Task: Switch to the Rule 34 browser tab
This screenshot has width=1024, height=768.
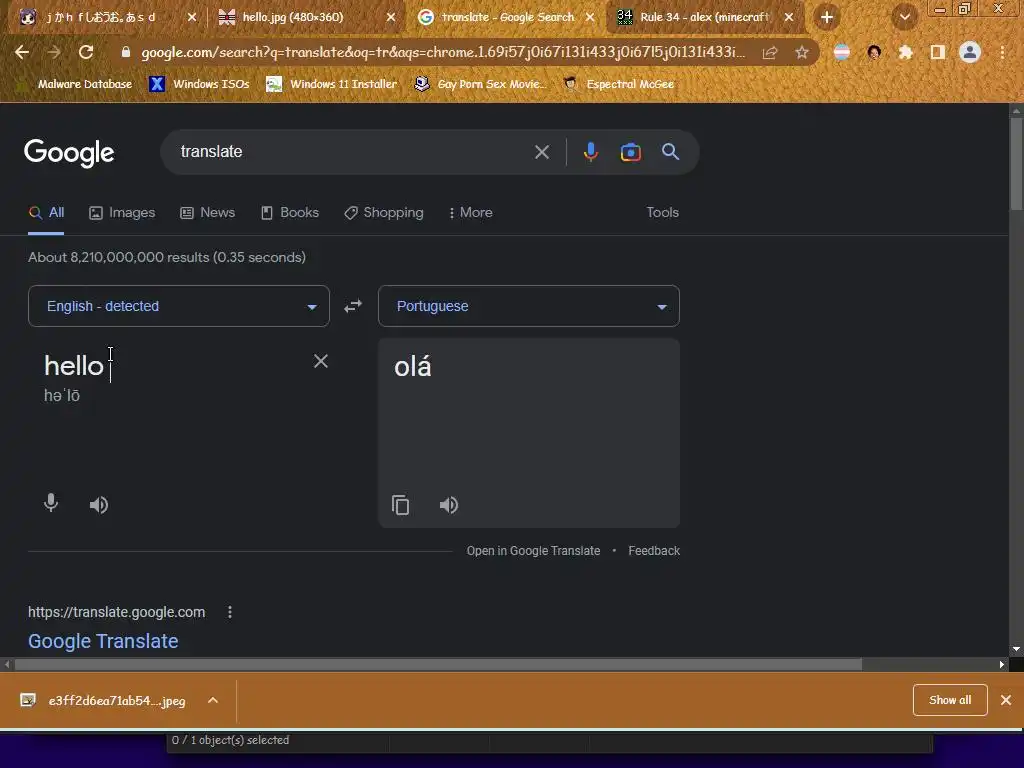Action: tap(704, 17)
